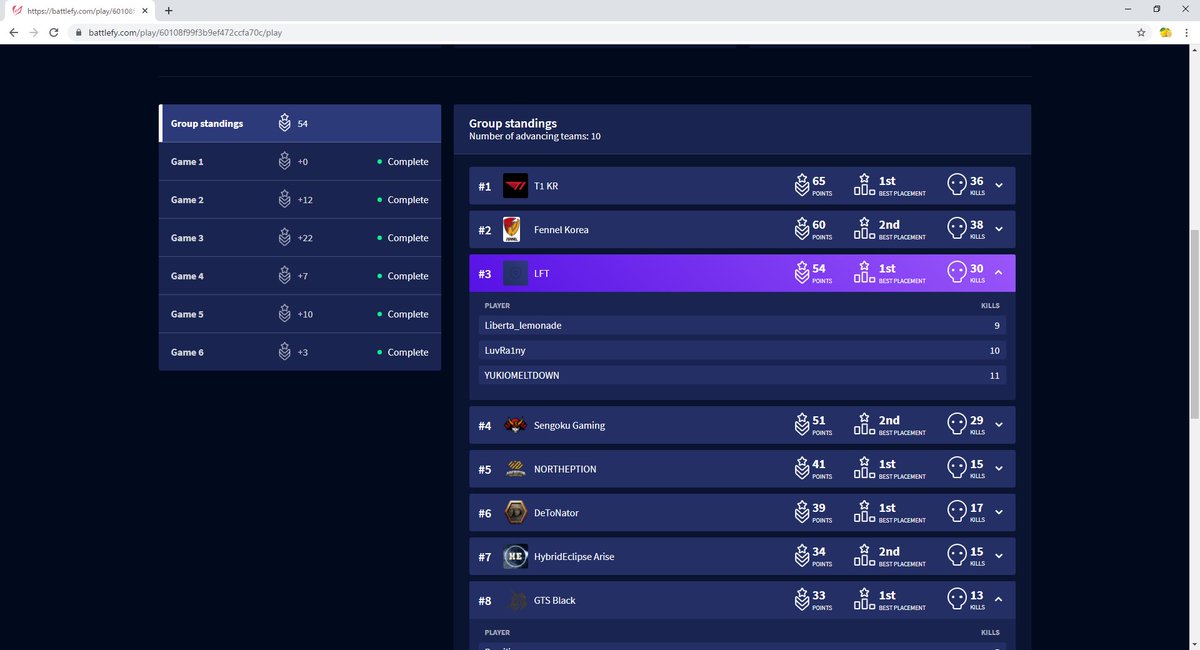Click the NORTHEPTION team logo
Viewport: 1200px width, 650px height.
(515, 469)
